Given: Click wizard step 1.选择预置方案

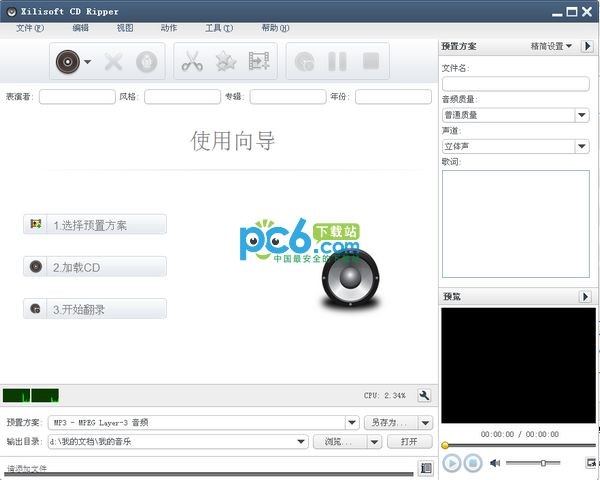Looking at the screenshot, I should coord(95,224).
